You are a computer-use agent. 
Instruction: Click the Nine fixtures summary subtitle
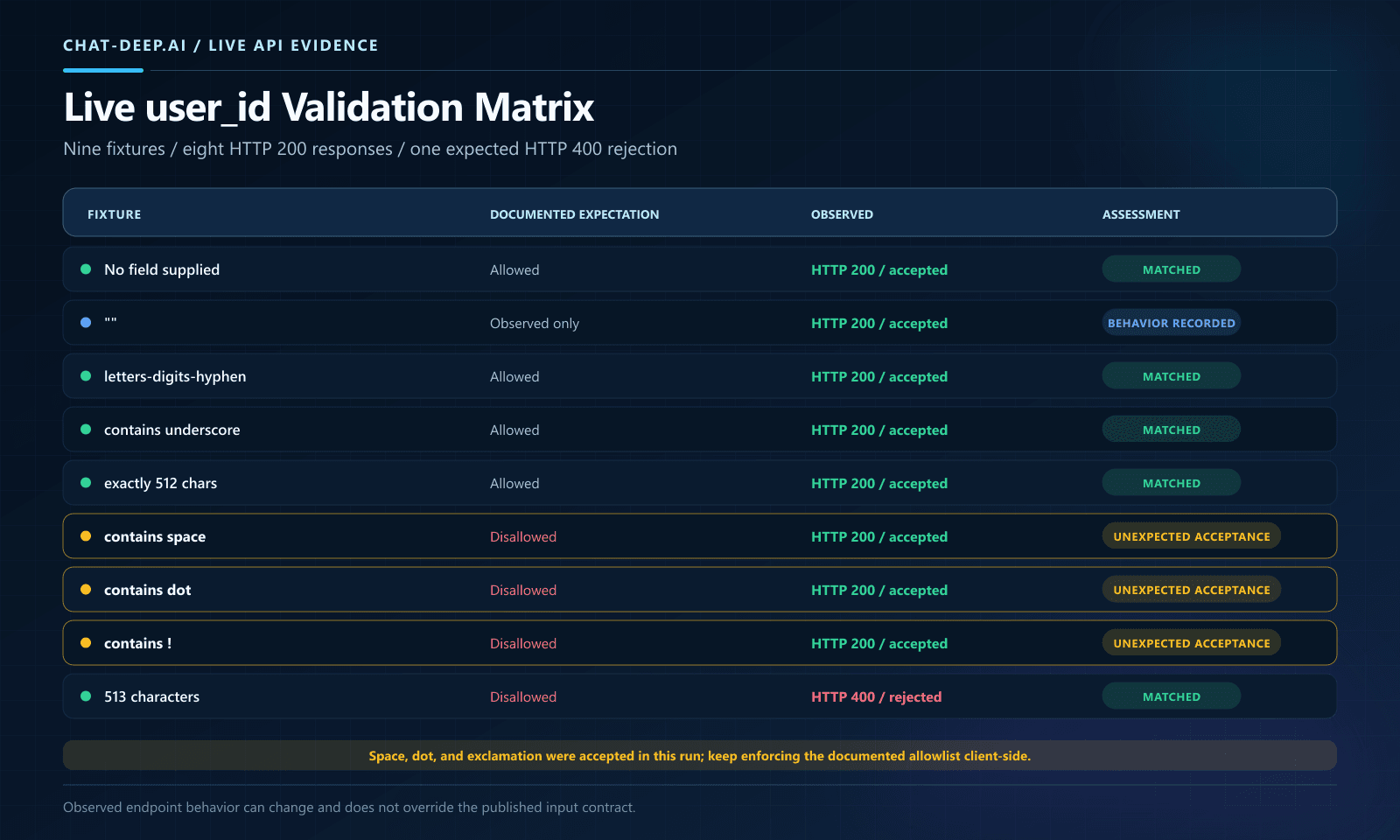click(x=370, y=149)
